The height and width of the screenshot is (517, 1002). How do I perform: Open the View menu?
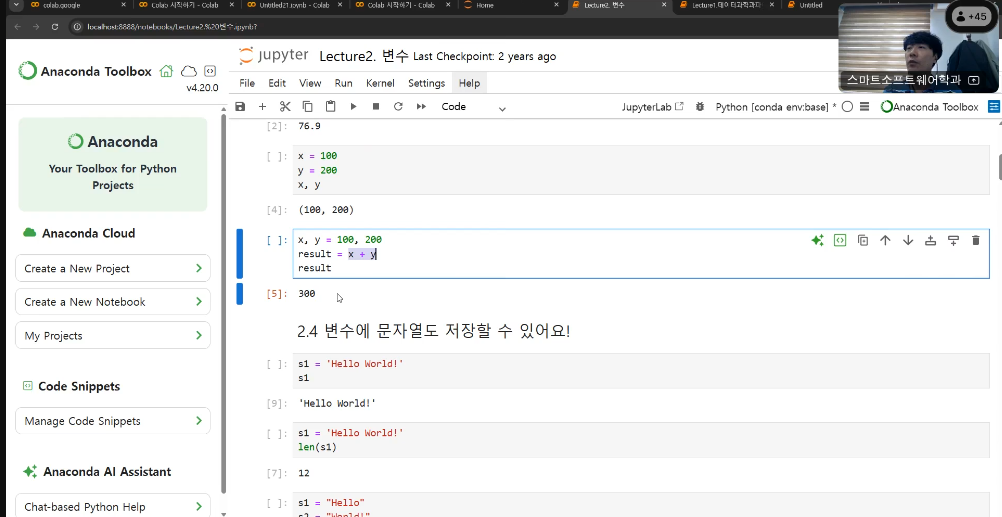coord(310,83)
